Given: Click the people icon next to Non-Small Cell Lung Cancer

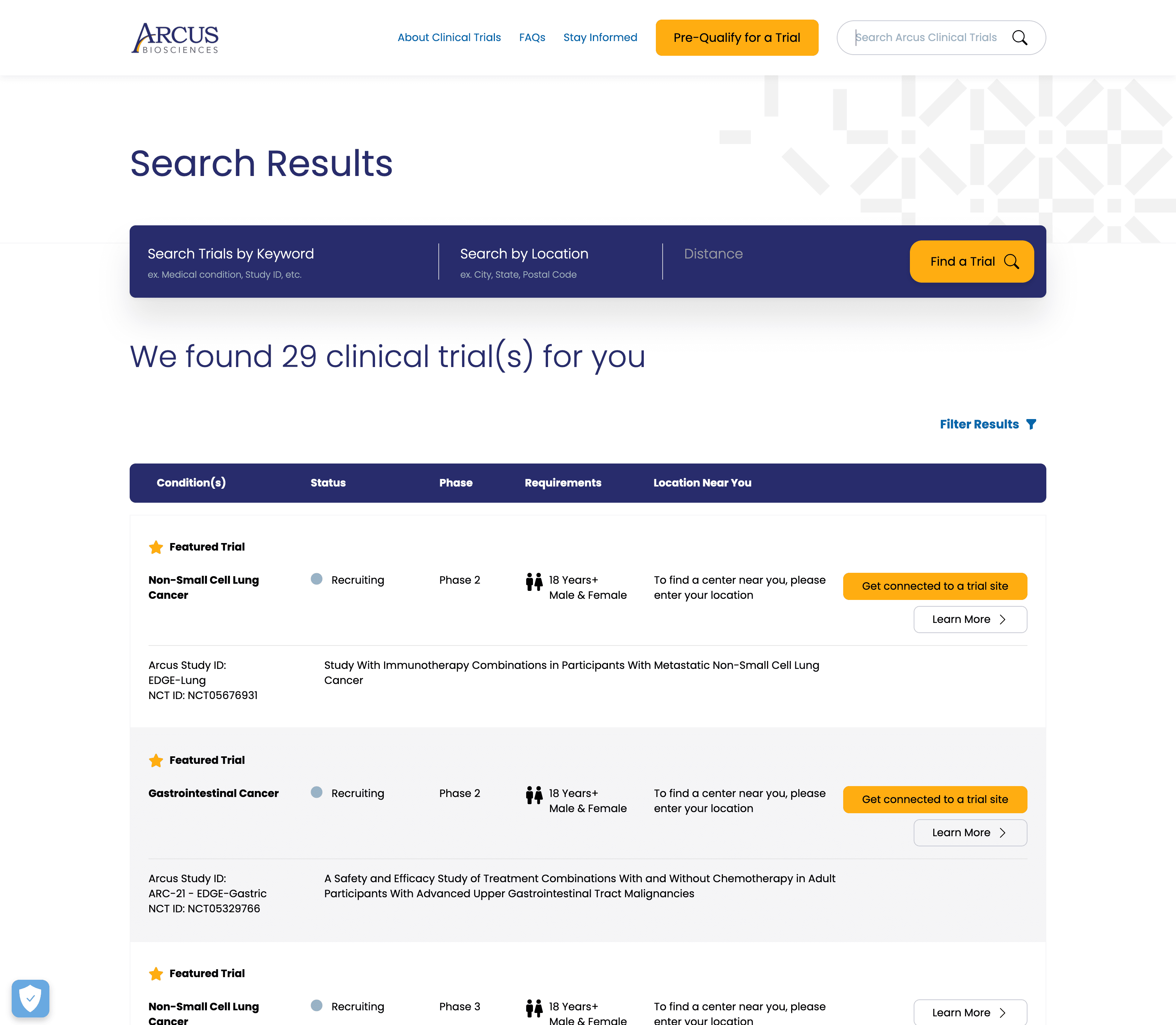Looking at the screenshot, I should pyautogui.click(x=534, y=587).
